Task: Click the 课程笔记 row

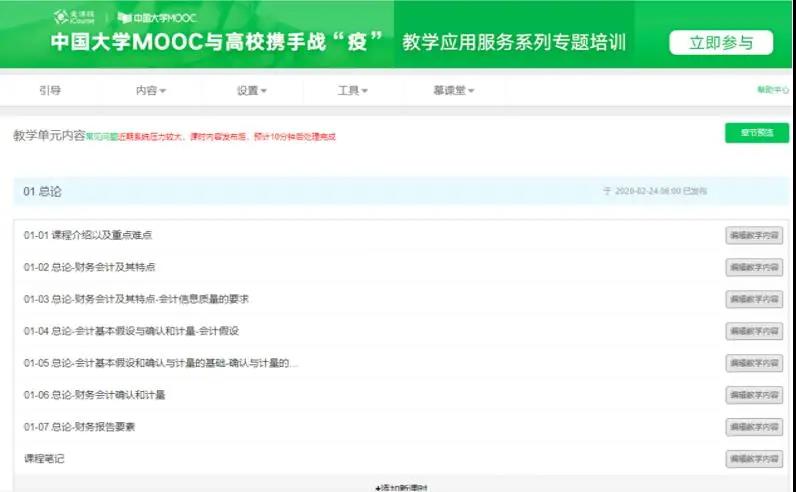Action: pos(44,459)
